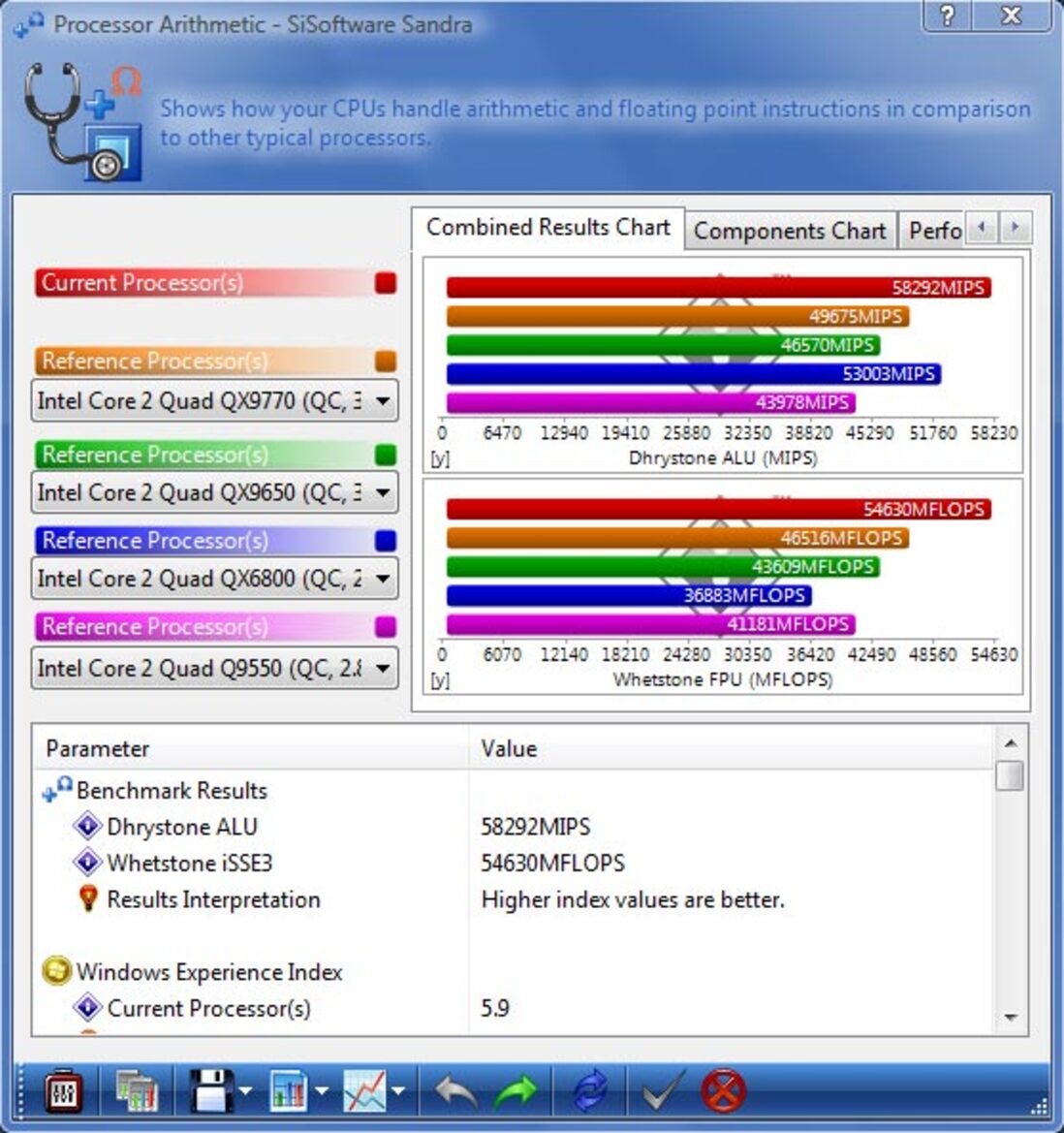The height and width of the screenshot is (1133, 1064).
Task: Click the stacked chart windows toolbar icon
Action: (138, 1091)
